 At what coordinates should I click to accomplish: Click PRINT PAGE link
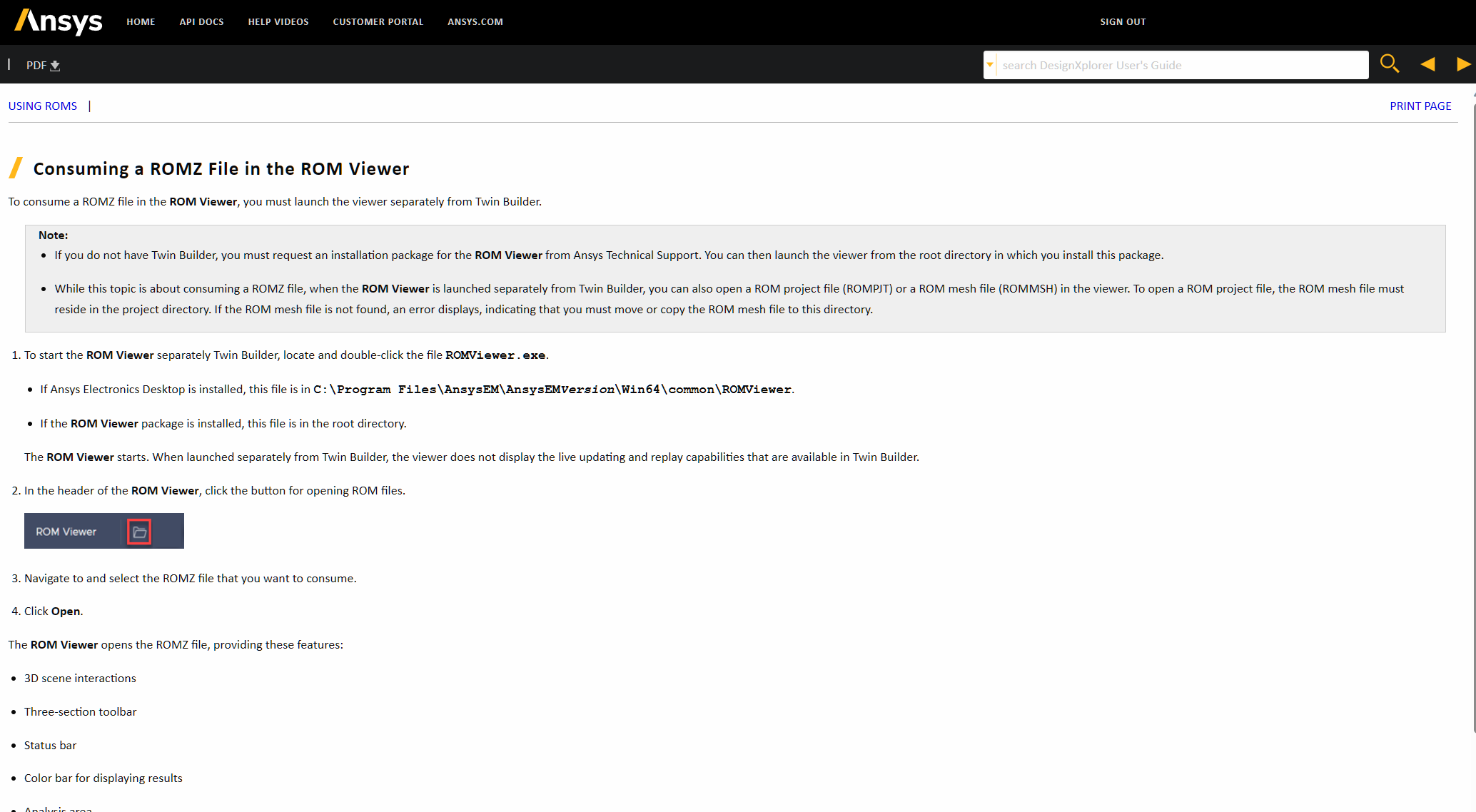tap(1420, 106)
